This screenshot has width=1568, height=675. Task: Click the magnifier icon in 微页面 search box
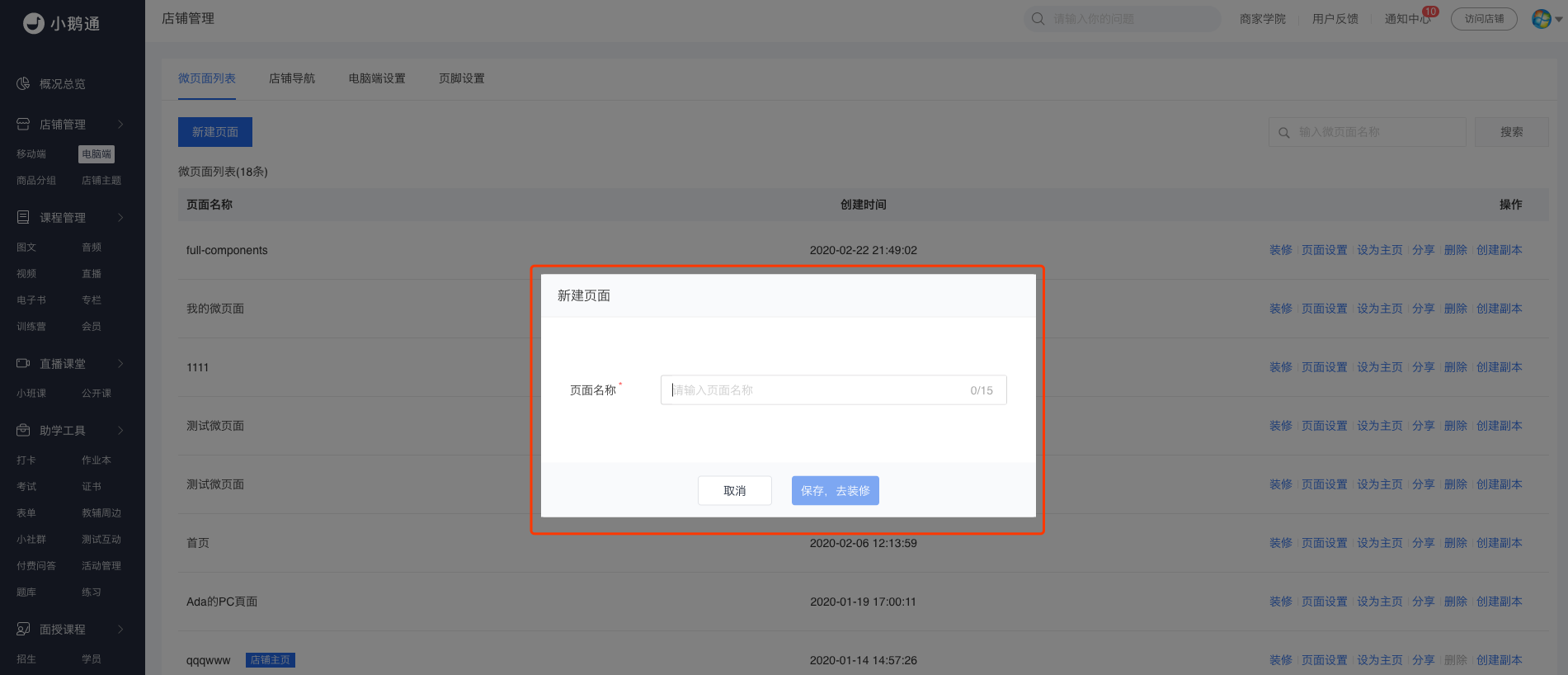(1284, 132)
